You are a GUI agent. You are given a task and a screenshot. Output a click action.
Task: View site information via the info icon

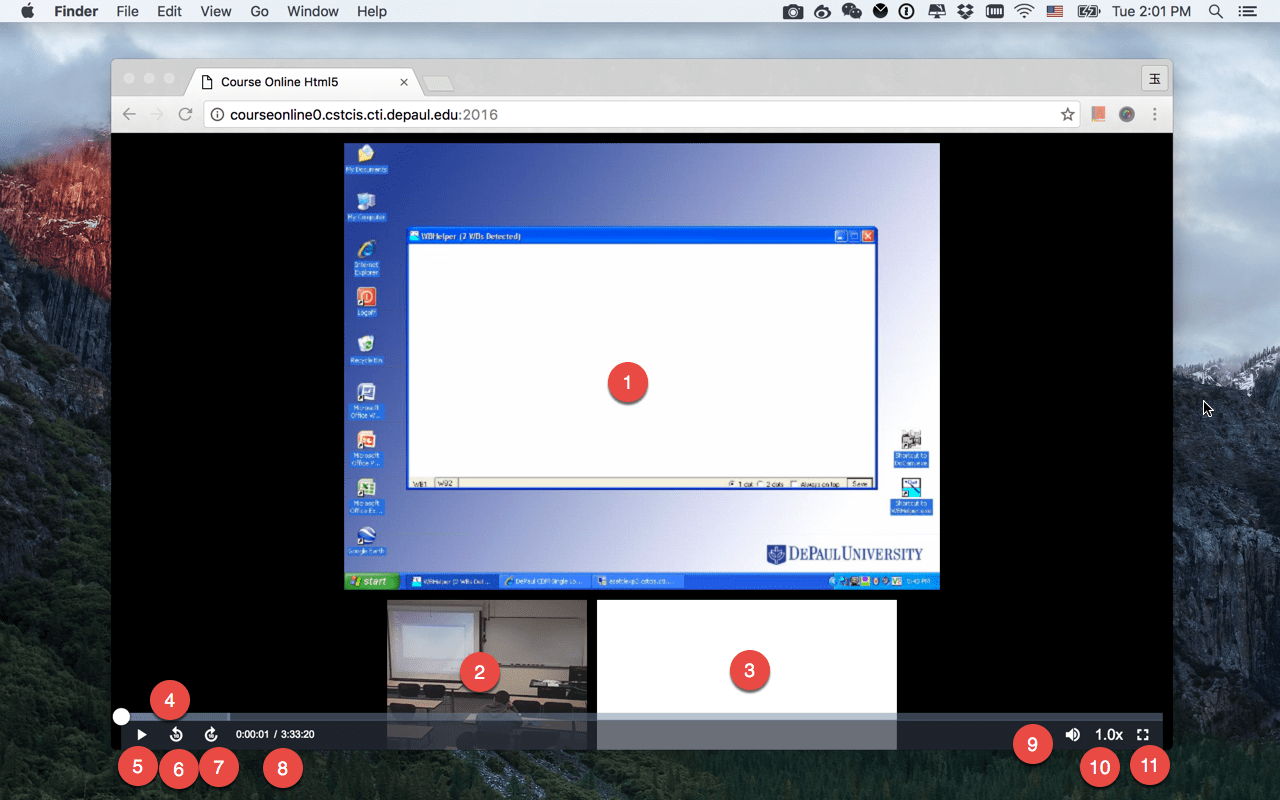[218, 114]
